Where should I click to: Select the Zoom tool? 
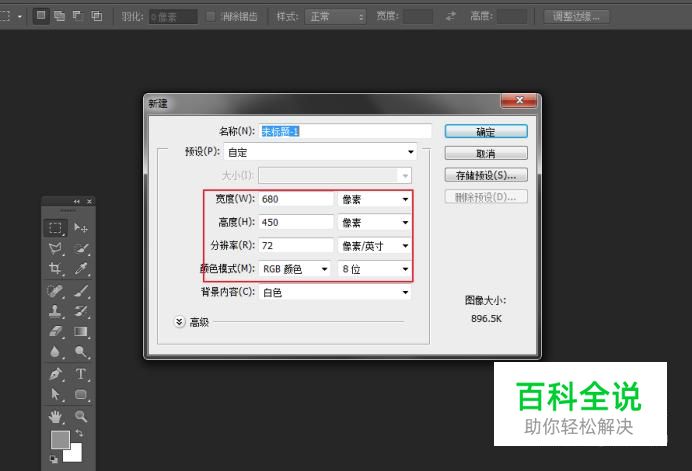tap(81, 416)
